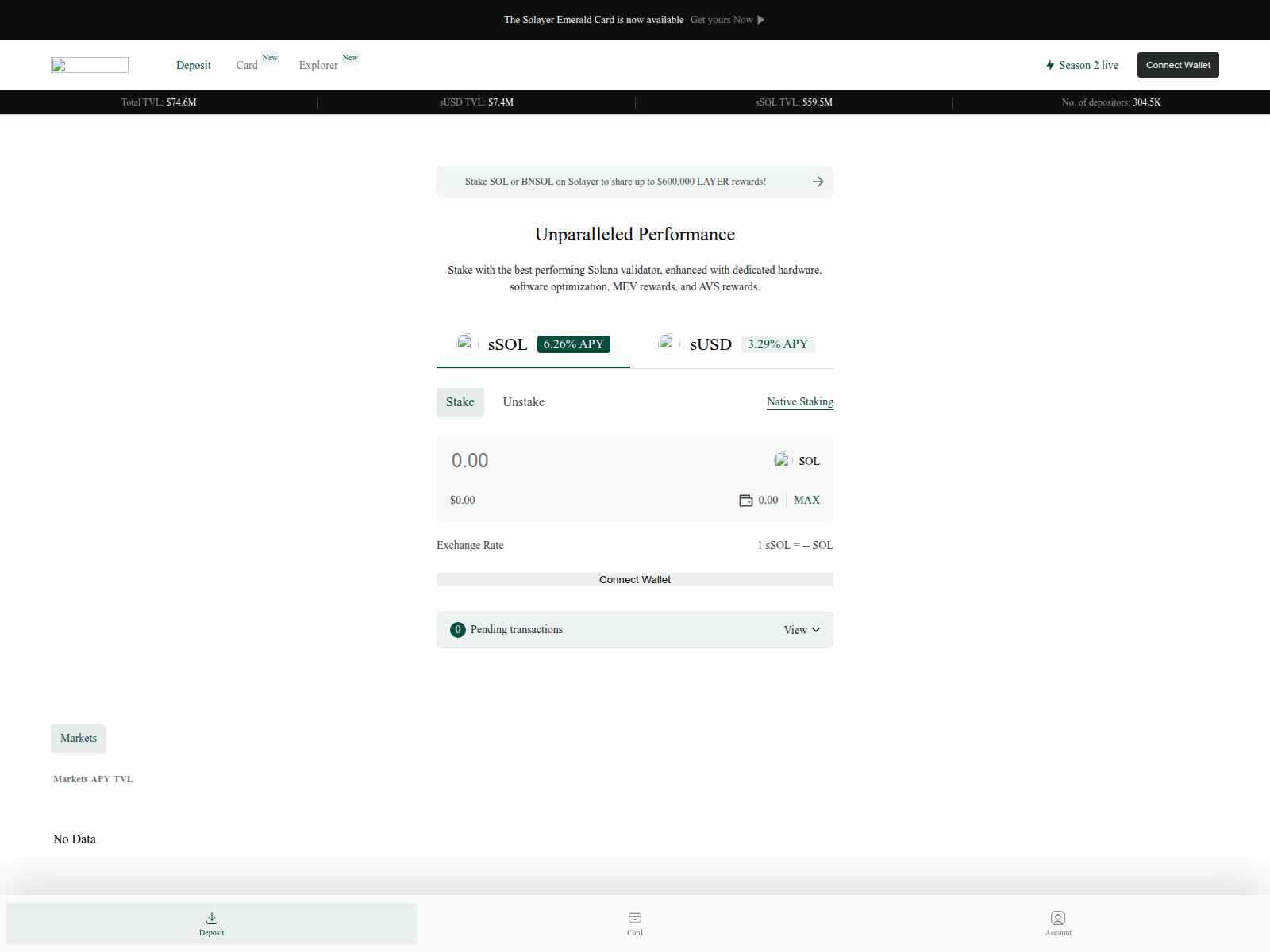Click the wallet balance icon

[746, 501]
